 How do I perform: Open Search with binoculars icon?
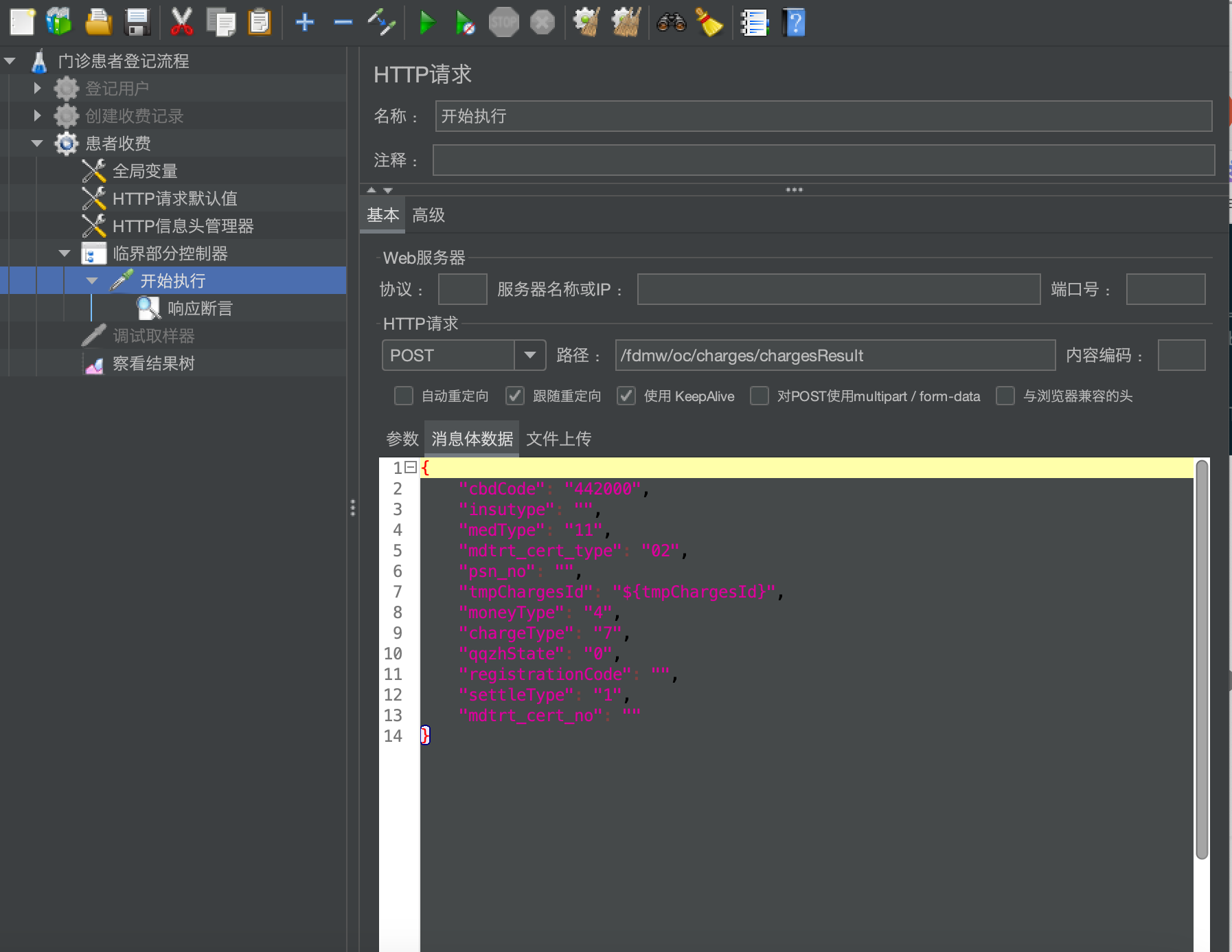(x=671, y=22)
